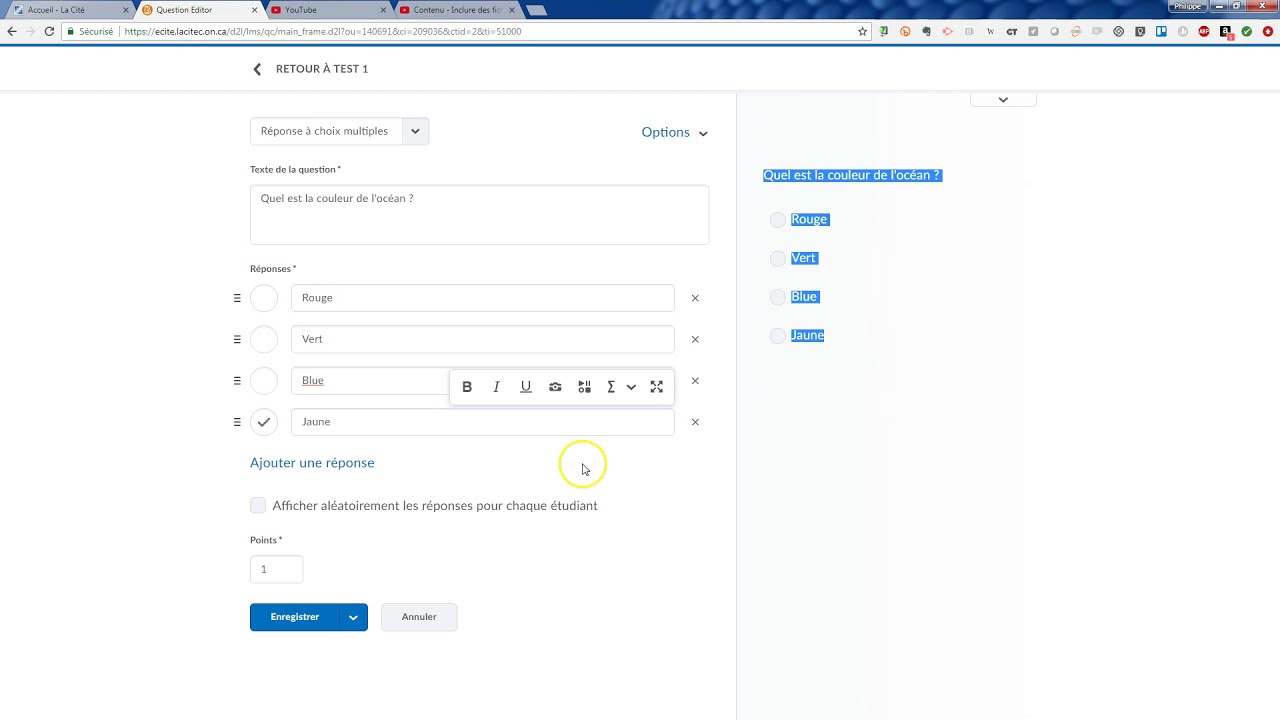Go back in browser history
The height and width of the screenshot is (720, 1280).
point(12,31)
